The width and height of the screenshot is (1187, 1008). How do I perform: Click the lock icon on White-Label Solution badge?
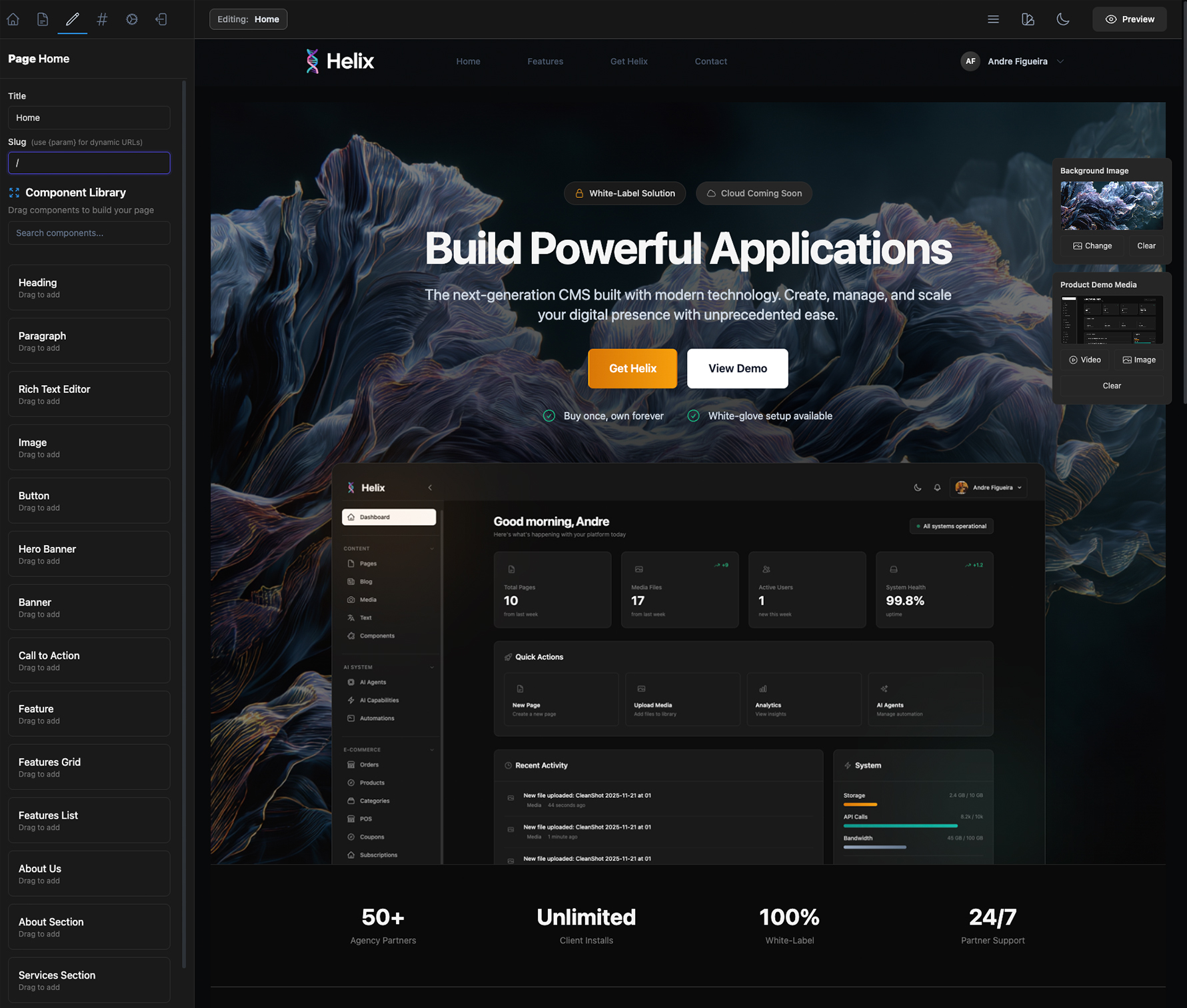coord(579,193)
